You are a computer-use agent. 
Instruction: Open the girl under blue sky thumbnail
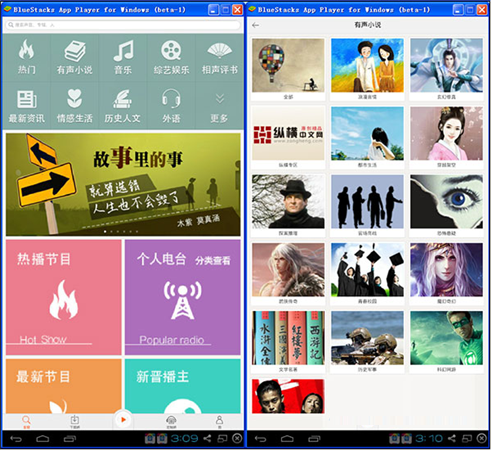tap(367, 133)
